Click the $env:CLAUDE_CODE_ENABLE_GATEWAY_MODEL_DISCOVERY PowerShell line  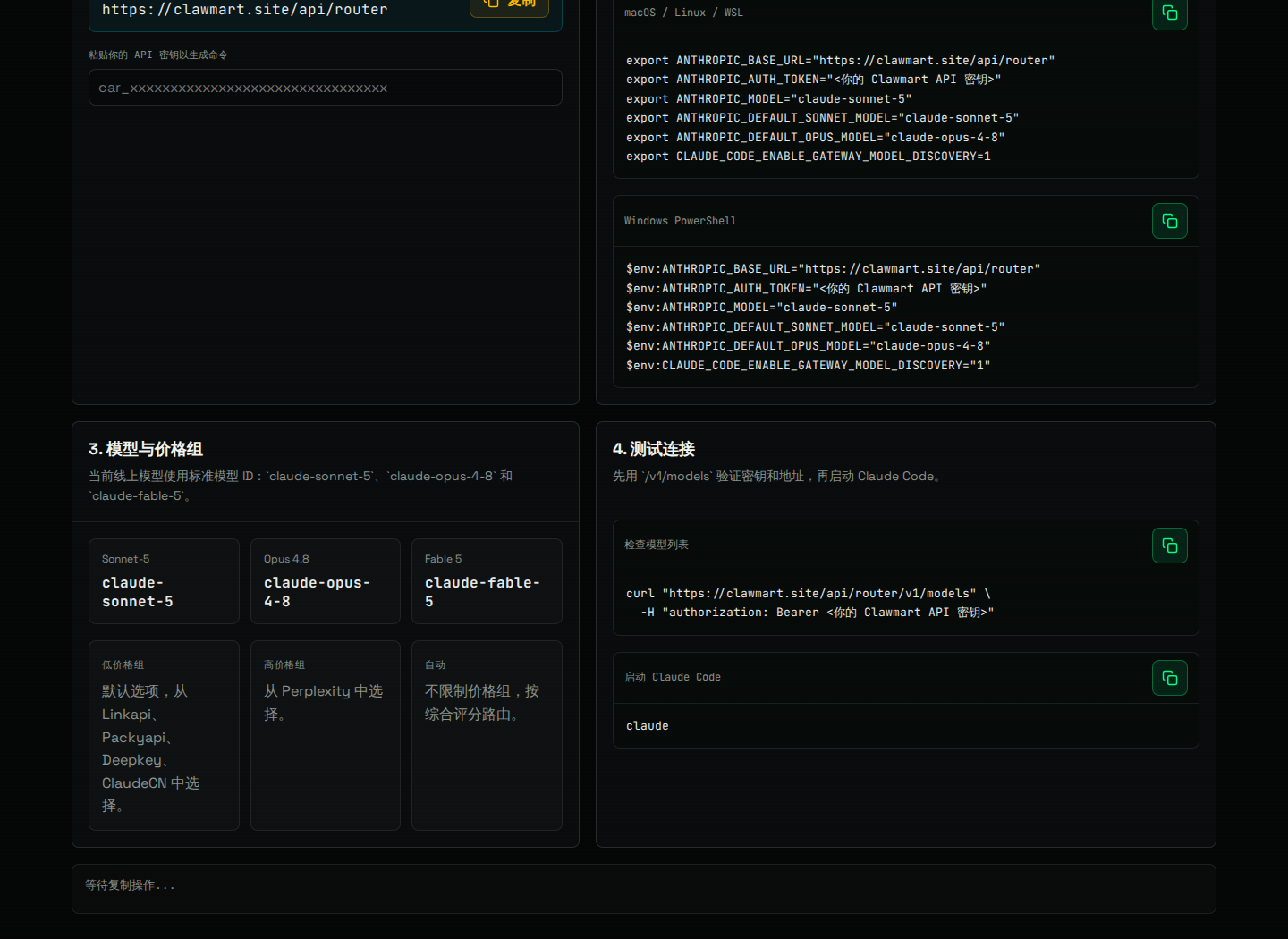tap(809, 366)
